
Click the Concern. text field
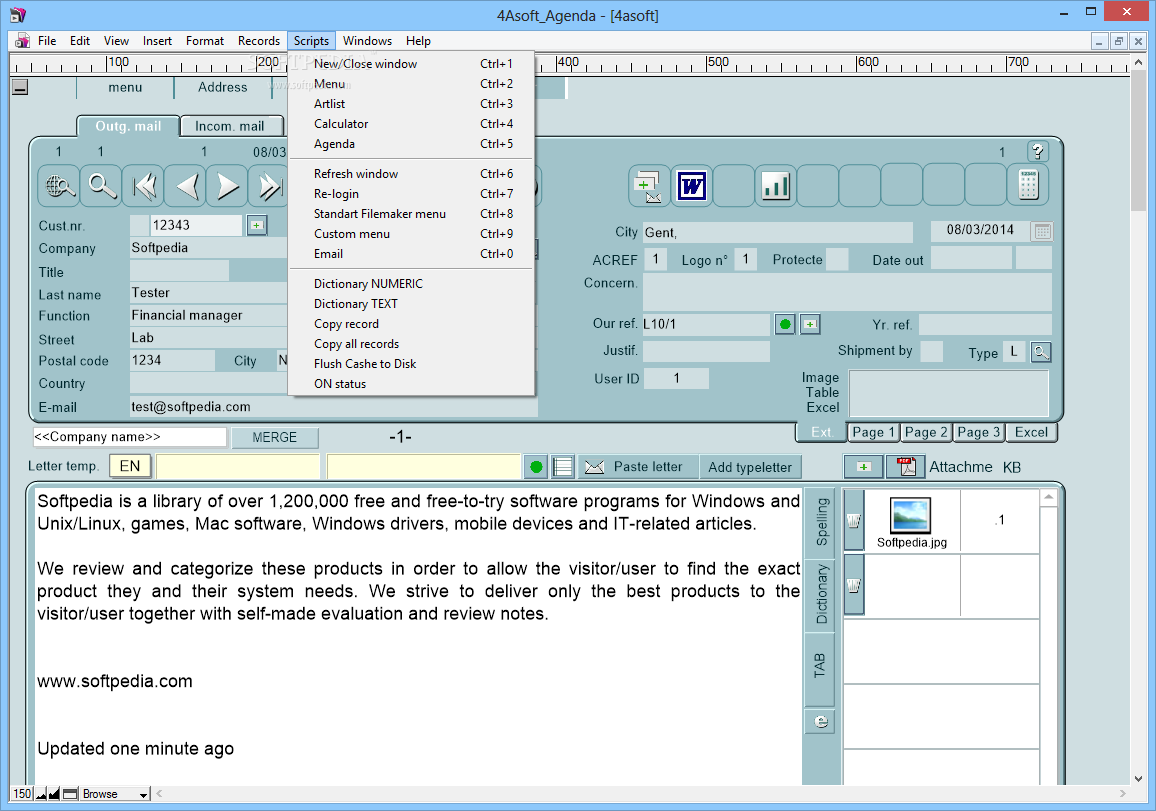(847, 292)
